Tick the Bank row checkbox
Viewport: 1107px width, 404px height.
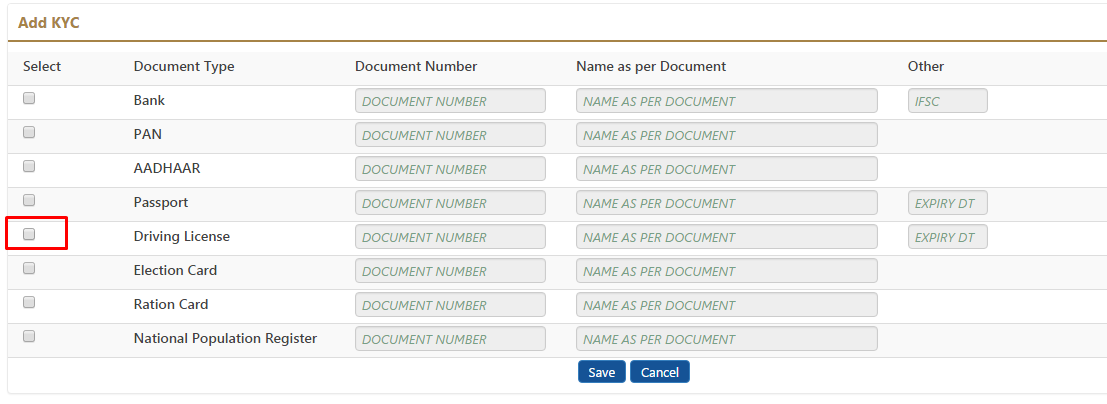(29, 99)
